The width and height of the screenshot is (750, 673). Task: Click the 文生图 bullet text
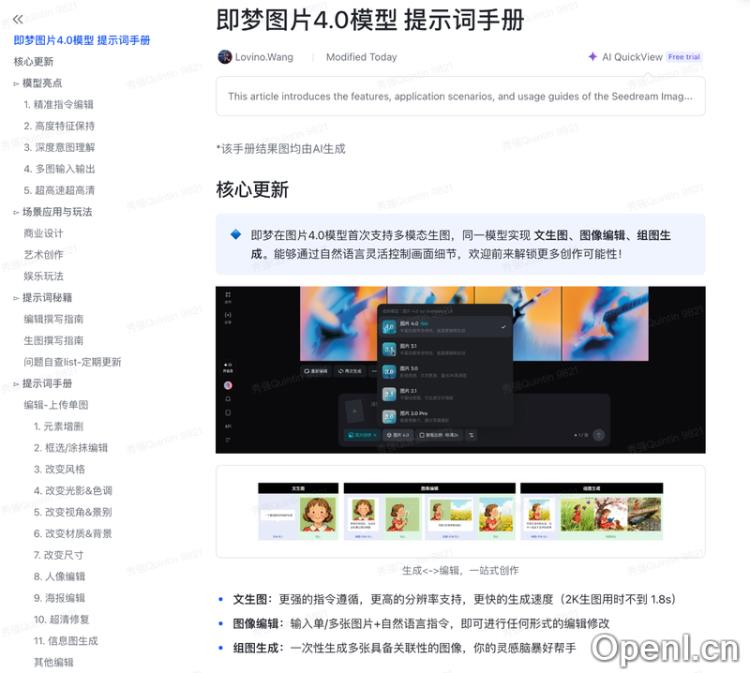453,599
